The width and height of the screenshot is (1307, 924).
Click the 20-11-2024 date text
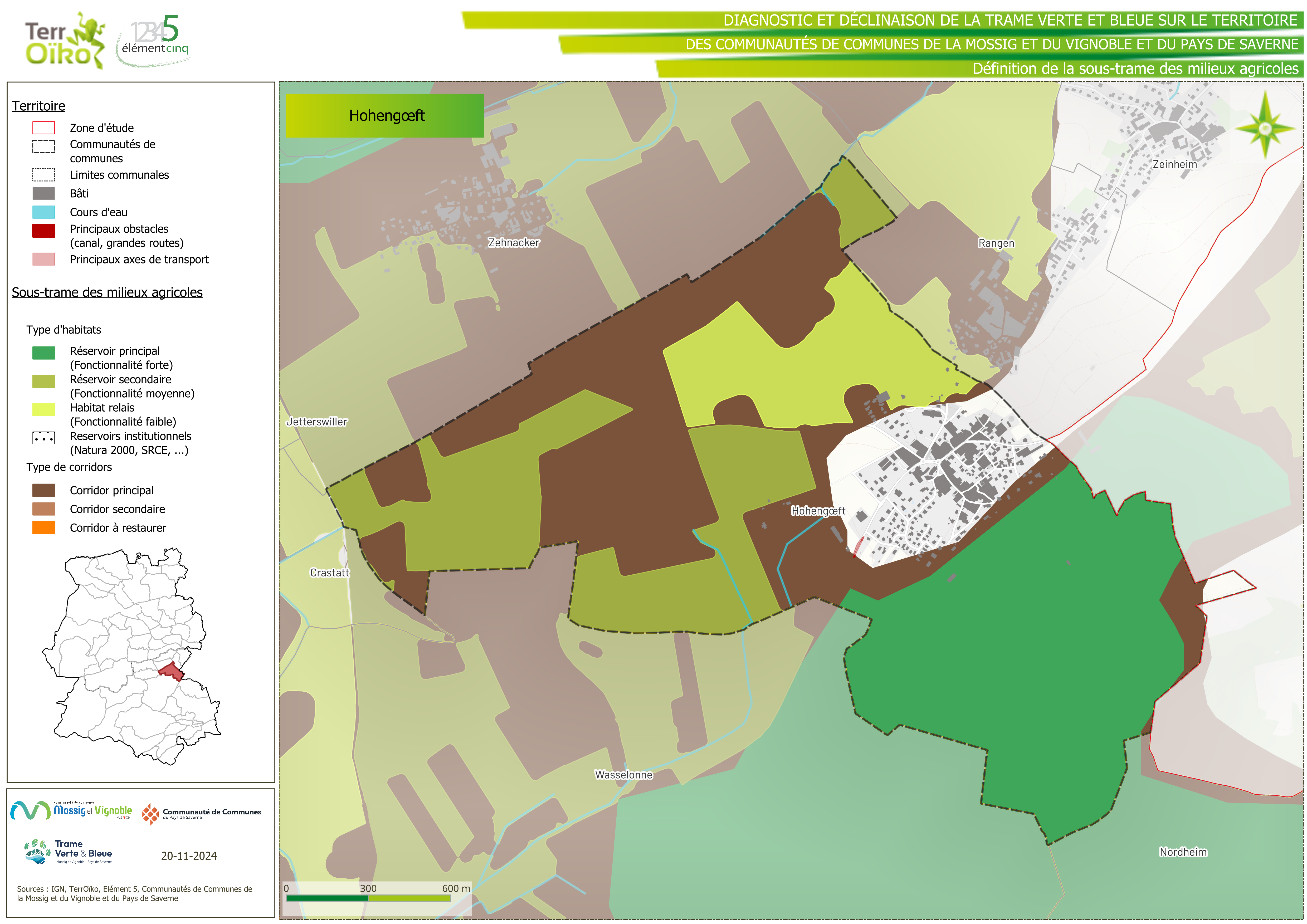point(188,856)
